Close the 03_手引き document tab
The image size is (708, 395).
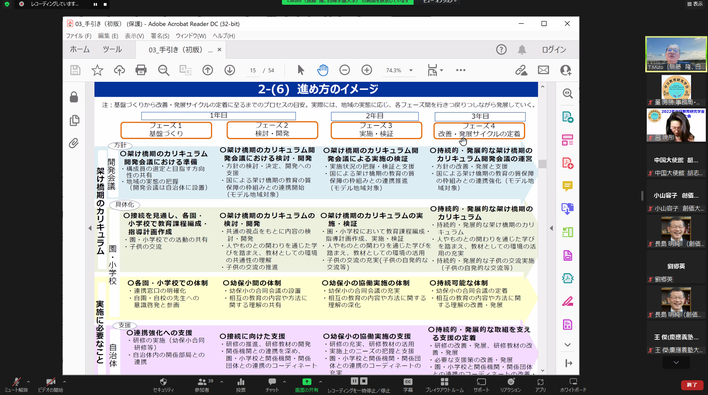(x=219, y=50)
